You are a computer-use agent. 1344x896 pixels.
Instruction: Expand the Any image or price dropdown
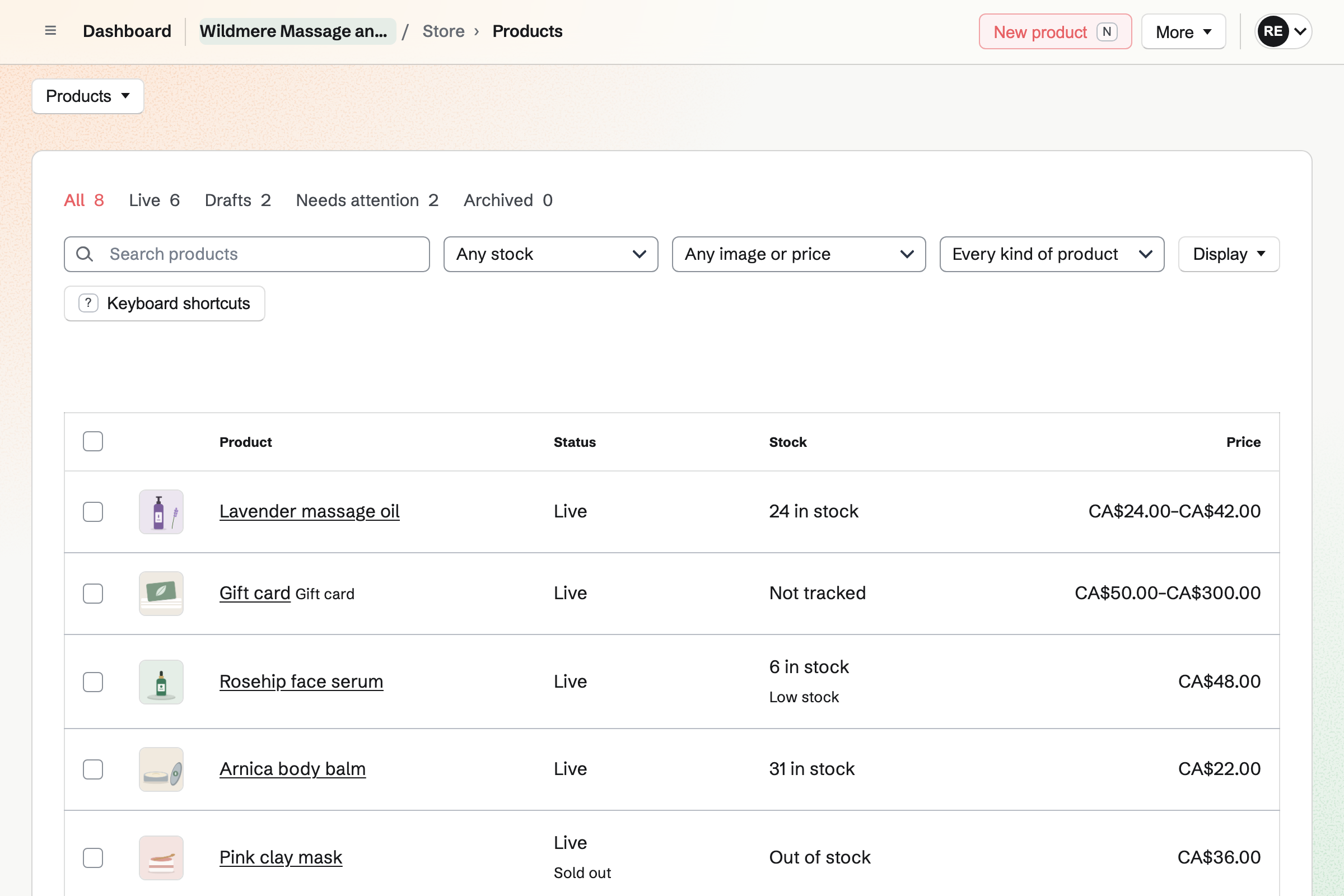(x=799, y=254)
